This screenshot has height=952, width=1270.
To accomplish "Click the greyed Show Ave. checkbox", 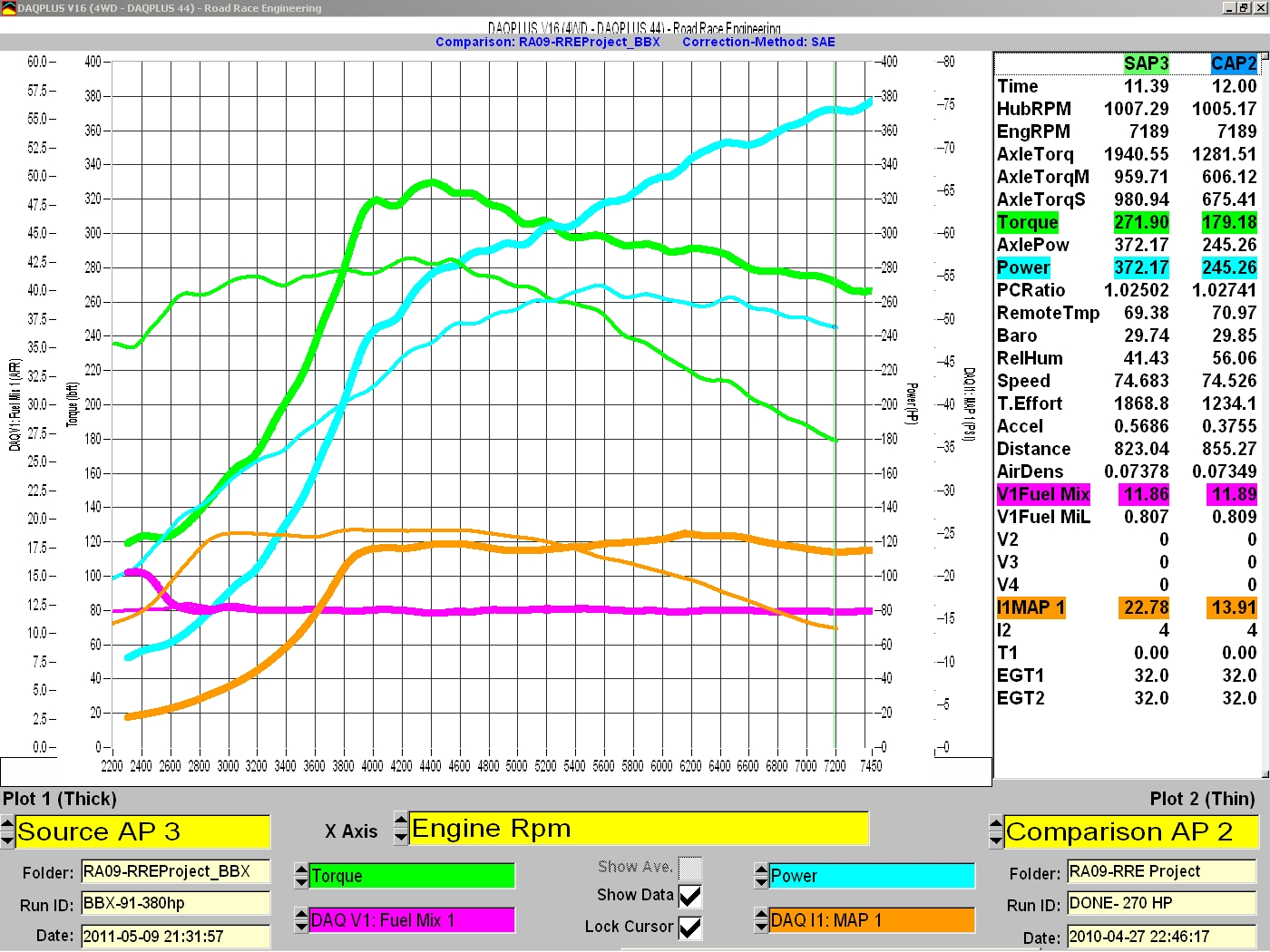I will click(x=690, y=868).
